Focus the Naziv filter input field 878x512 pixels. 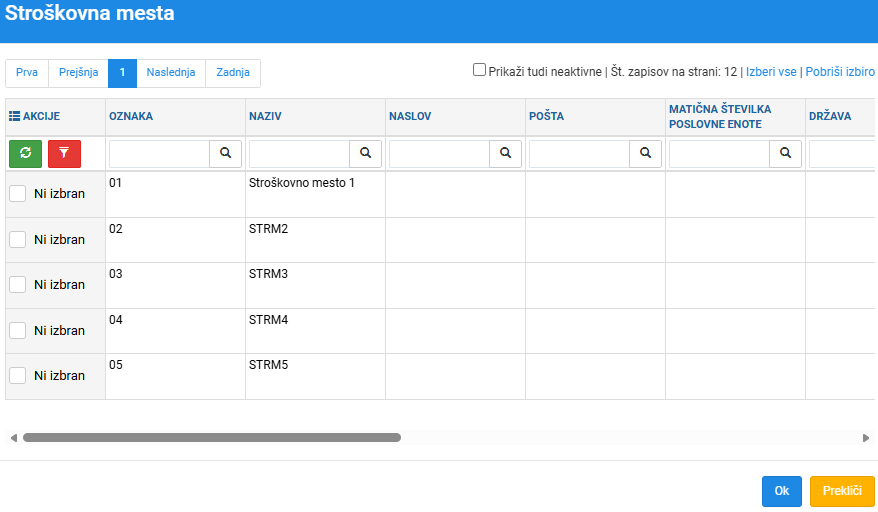300,153
